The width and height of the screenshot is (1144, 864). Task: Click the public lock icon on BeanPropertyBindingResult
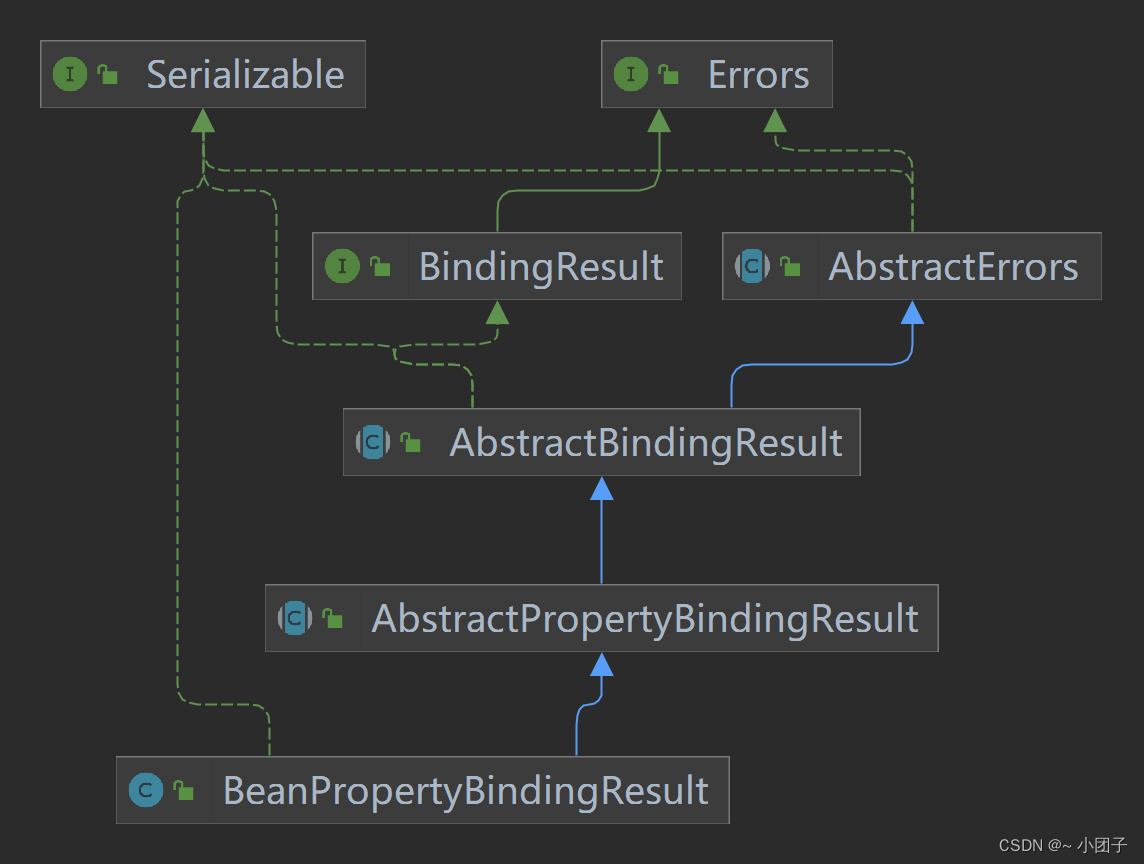(x=183, y=790)
